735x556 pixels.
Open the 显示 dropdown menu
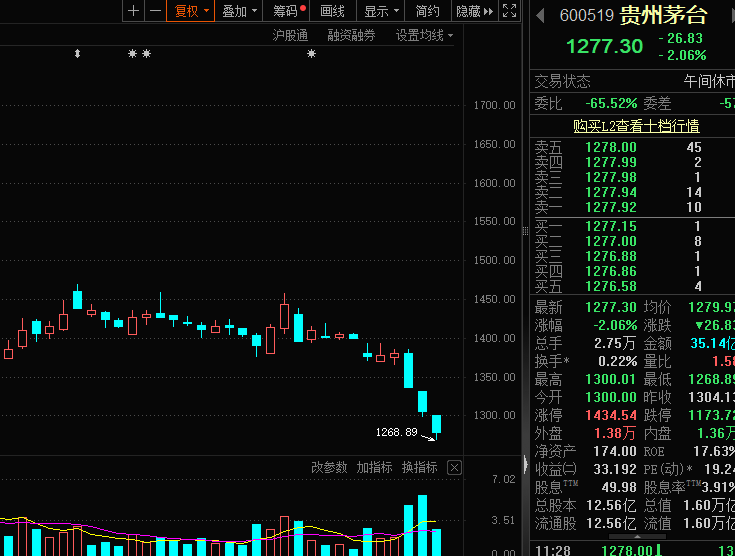click(x=381, y=11)
